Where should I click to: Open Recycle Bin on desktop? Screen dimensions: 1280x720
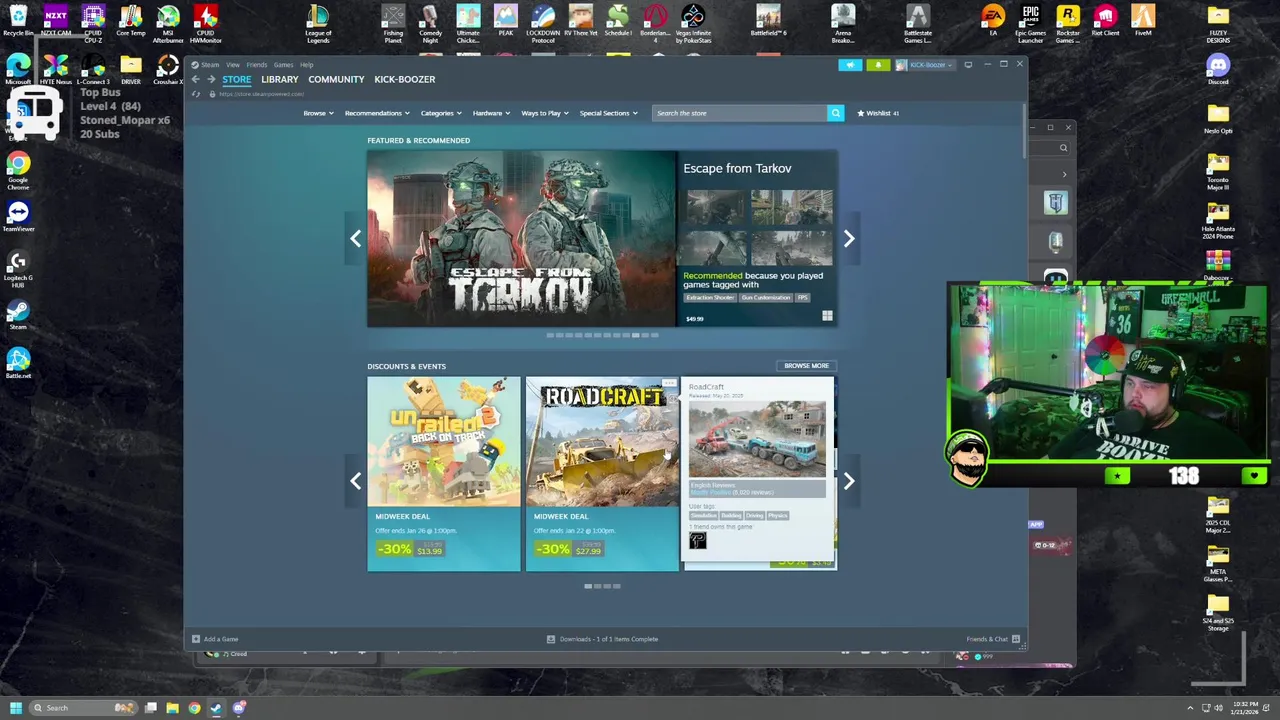[18, 22]
